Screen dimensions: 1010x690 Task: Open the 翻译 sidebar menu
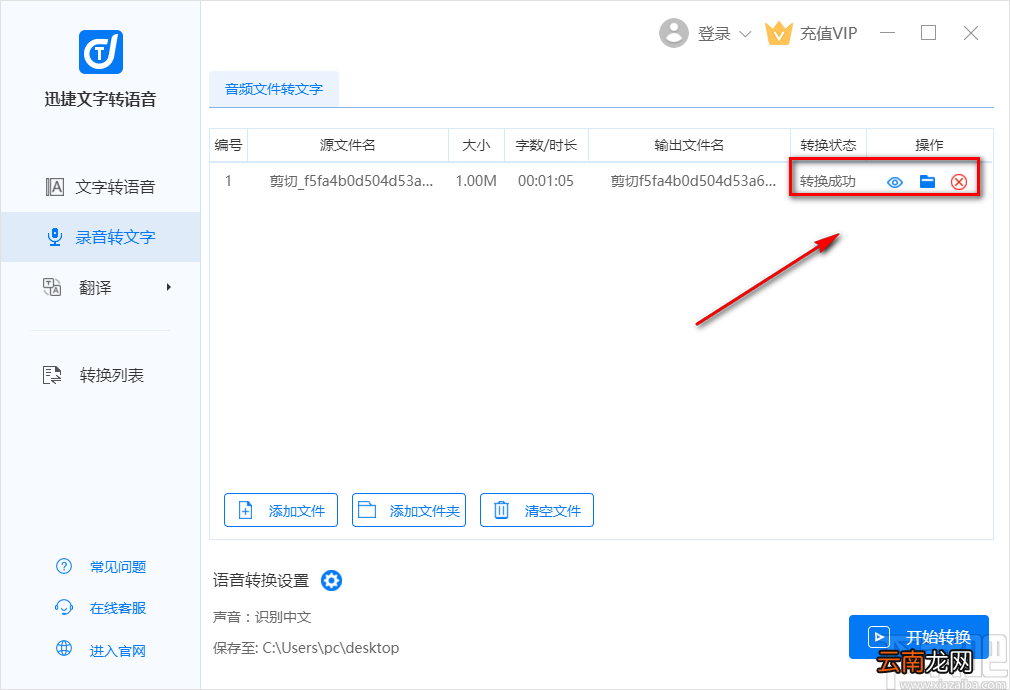pos(100,287)
